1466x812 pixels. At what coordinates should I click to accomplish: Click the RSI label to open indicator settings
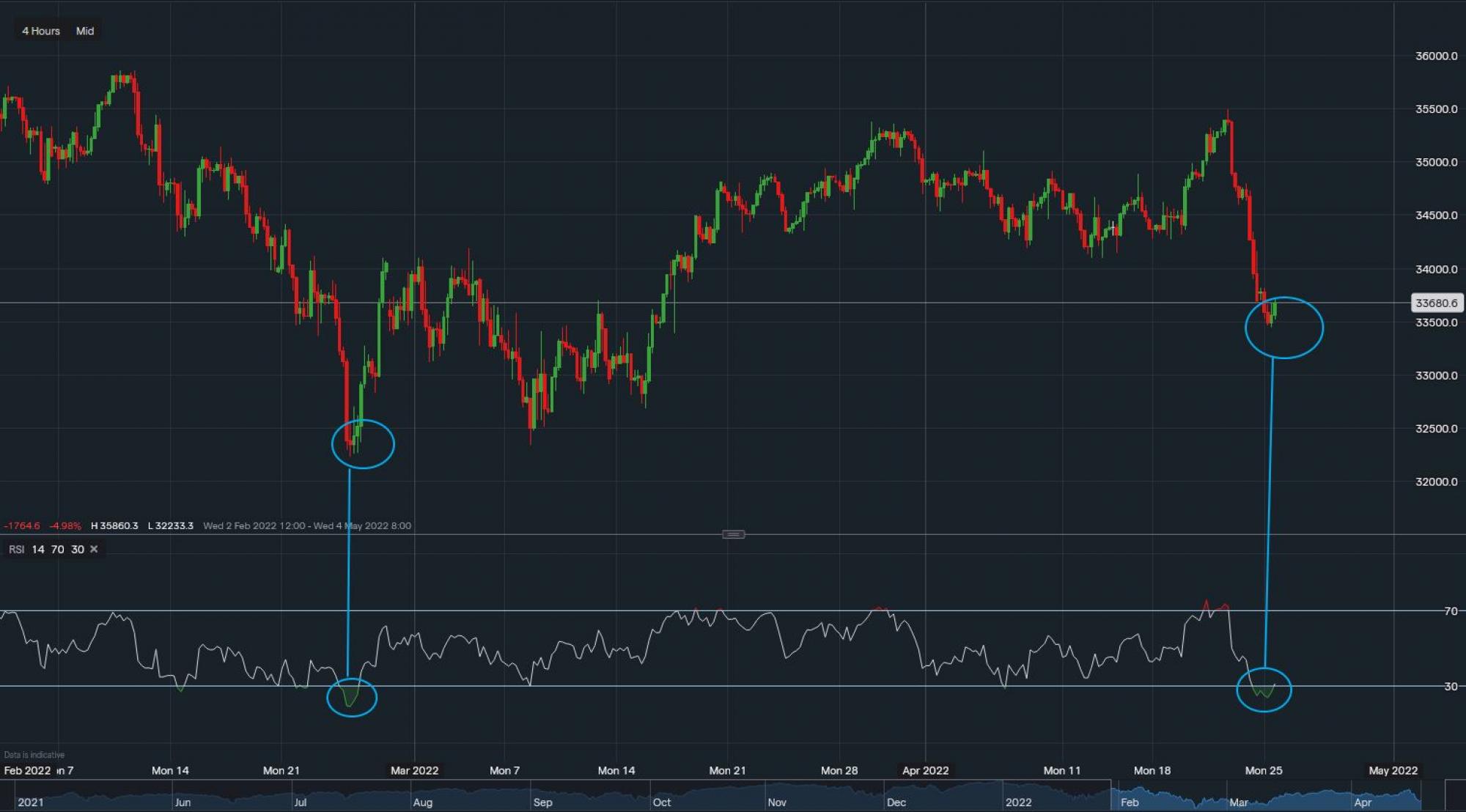(x=15, y=548)
